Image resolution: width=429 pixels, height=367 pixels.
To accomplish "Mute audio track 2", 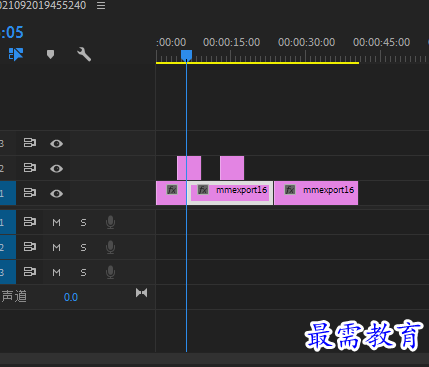I will 57,247.
